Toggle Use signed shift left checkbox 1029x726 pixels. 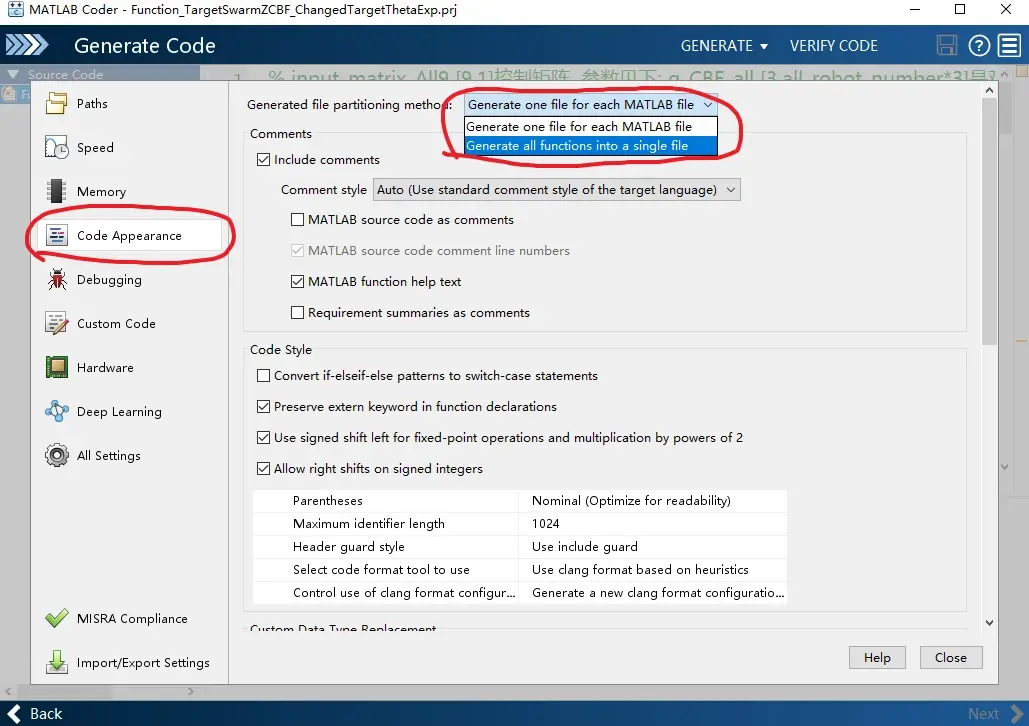tap(263, 437)
